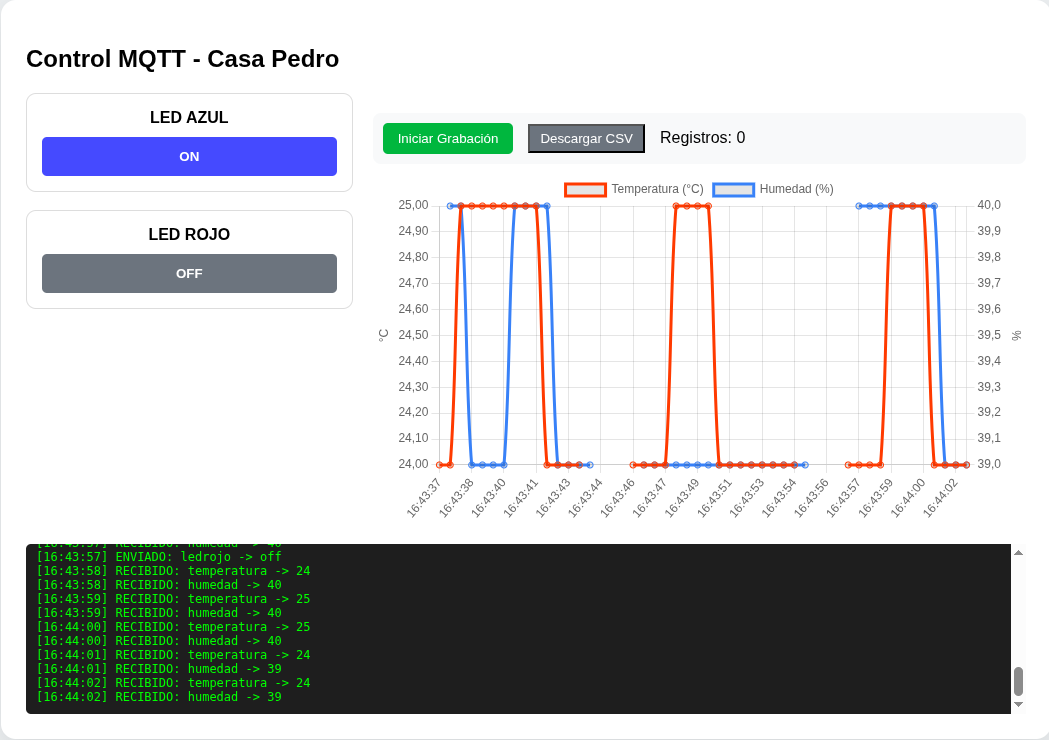Click log line 16:44:02 humedad -> 39
The image size is (1049, 740).
click(x=159, y=697)
